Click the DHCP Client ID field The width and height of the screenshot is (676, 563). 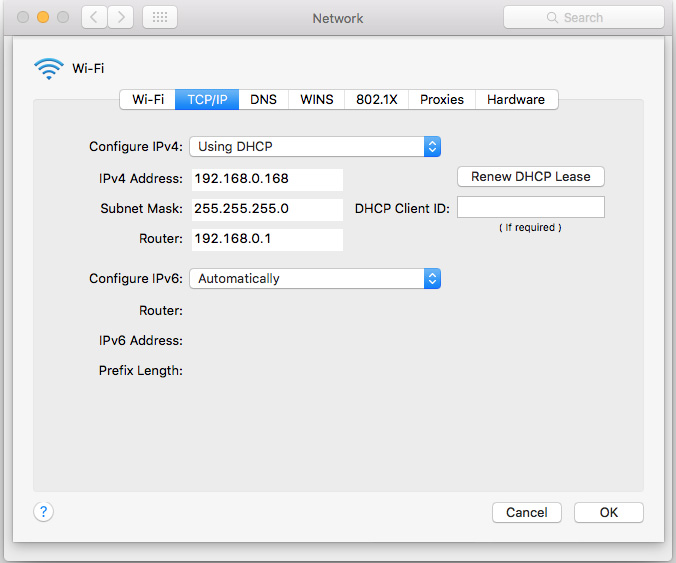(x=531, y=207)
